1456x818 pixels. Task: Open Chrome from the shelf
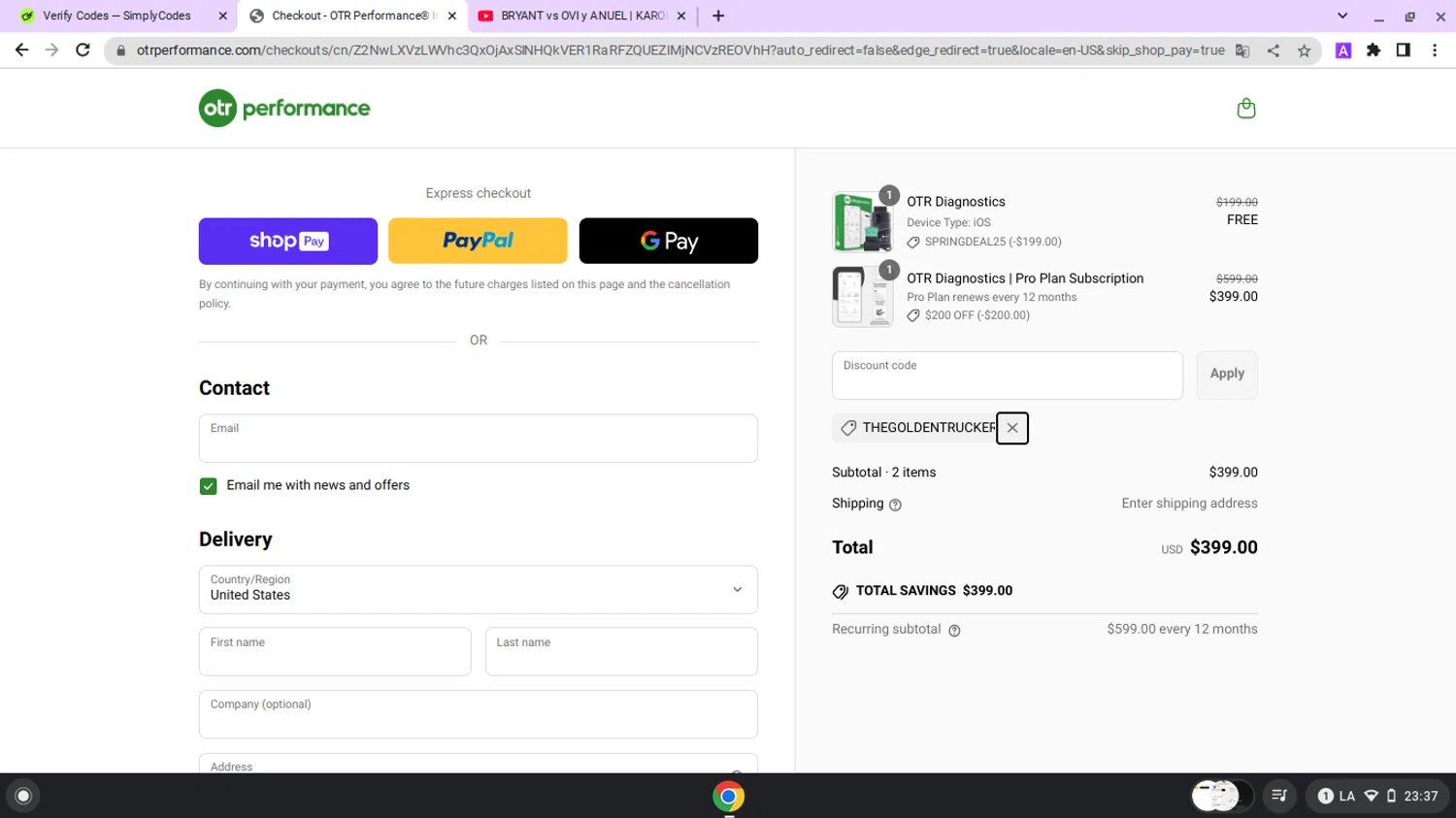point(728,797)
